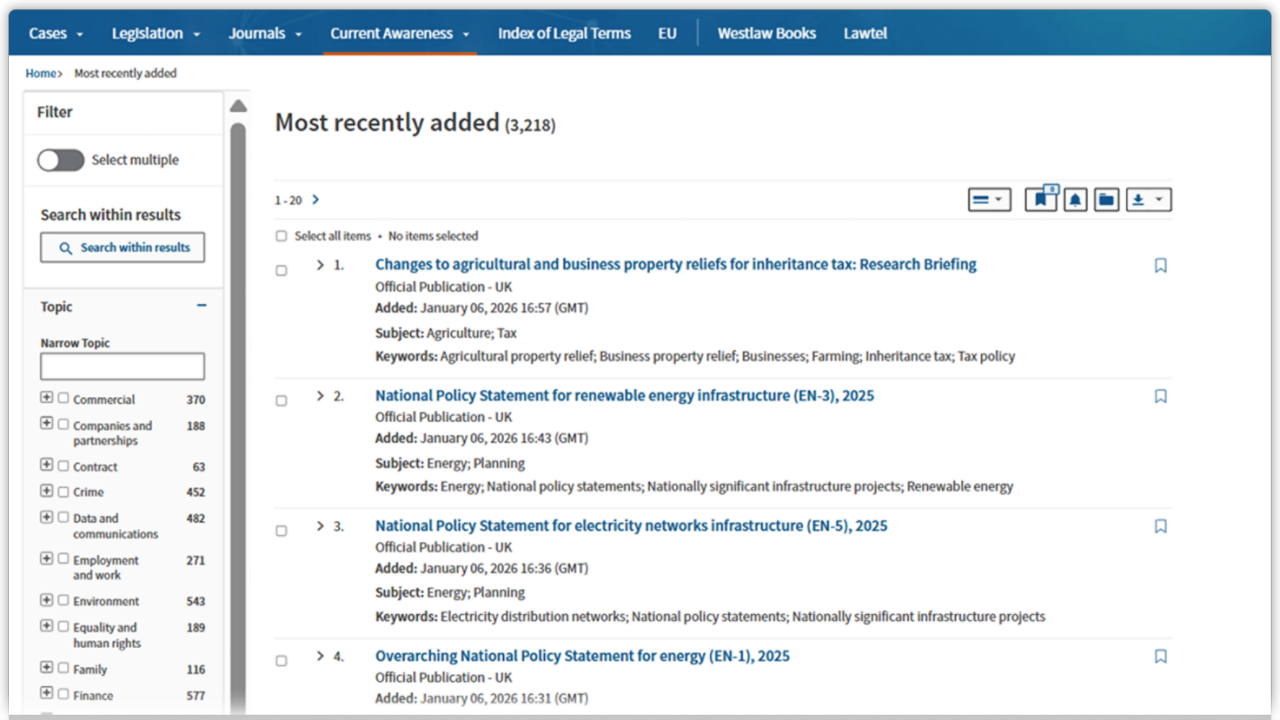Click the Narrow Topic input field

[122, 366]
